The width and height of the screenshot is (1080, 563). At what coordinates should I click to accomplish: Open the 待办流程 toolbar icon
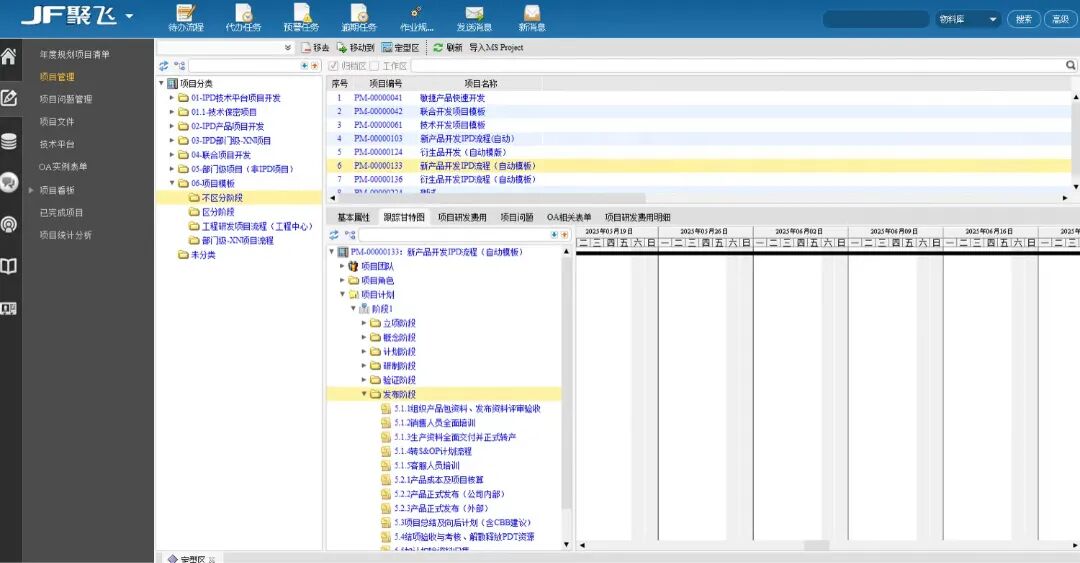pyautogui.click(x=185, y=13)
